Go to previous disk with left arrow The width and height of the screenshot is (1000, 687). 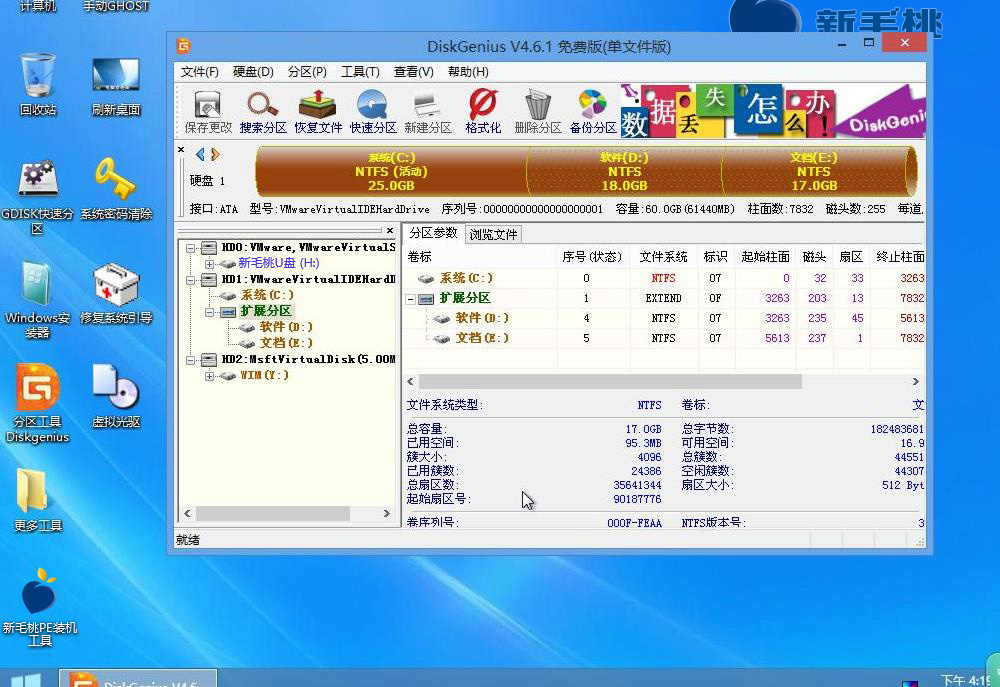[x=200, y=154]
